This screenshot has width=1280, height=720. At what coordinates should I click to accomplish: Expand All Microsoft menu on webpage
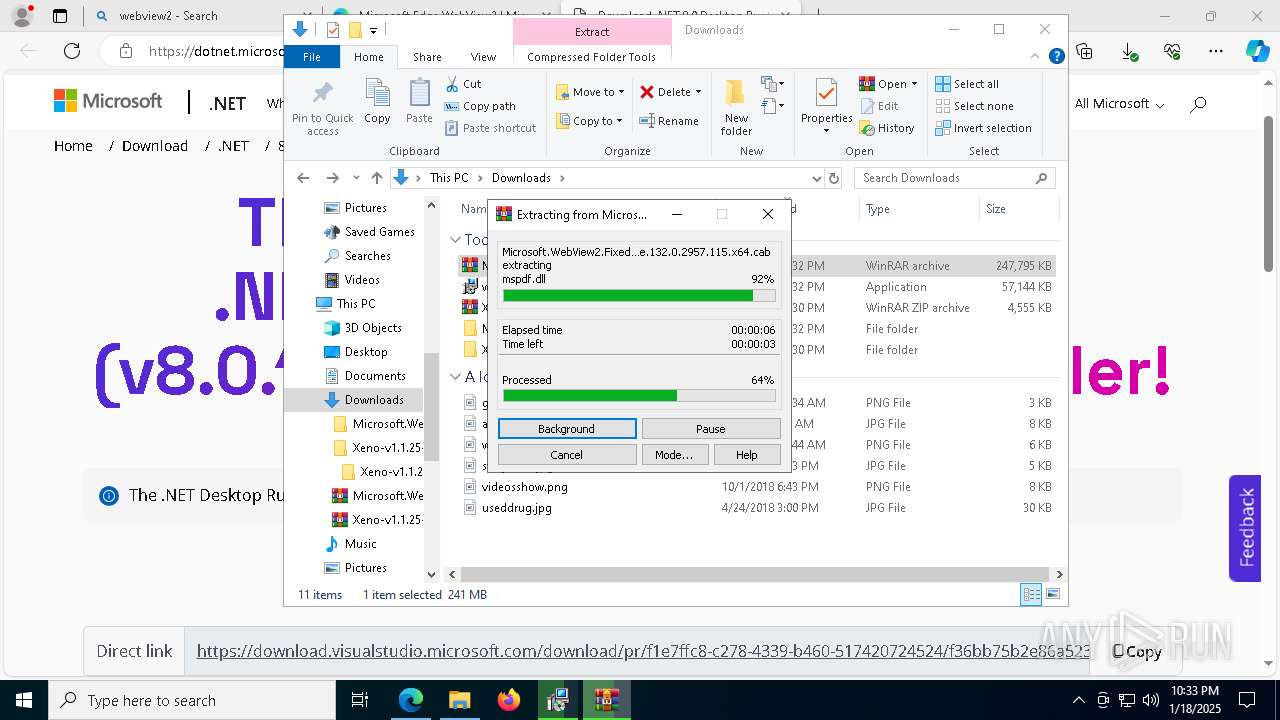[x=1119, y=104]
